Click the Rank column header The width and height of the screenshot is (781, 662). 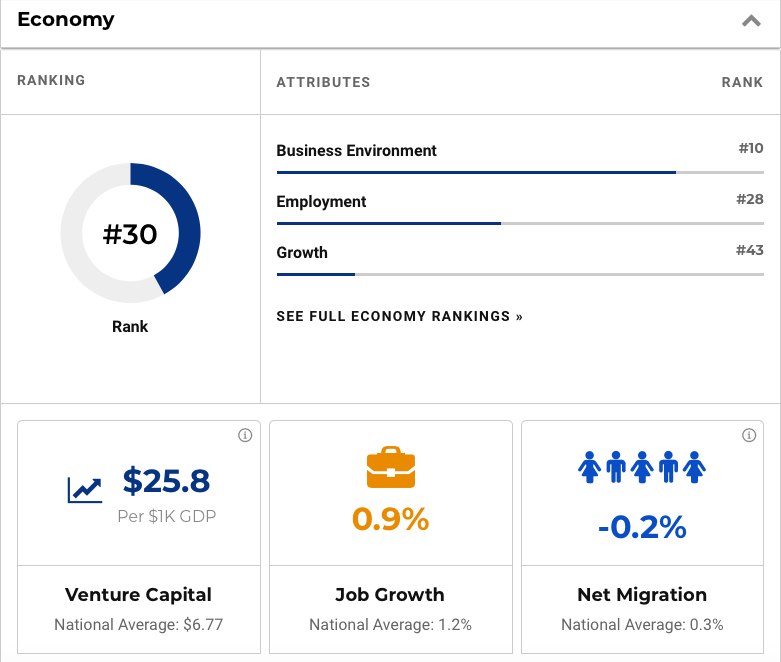coord(742,82)
